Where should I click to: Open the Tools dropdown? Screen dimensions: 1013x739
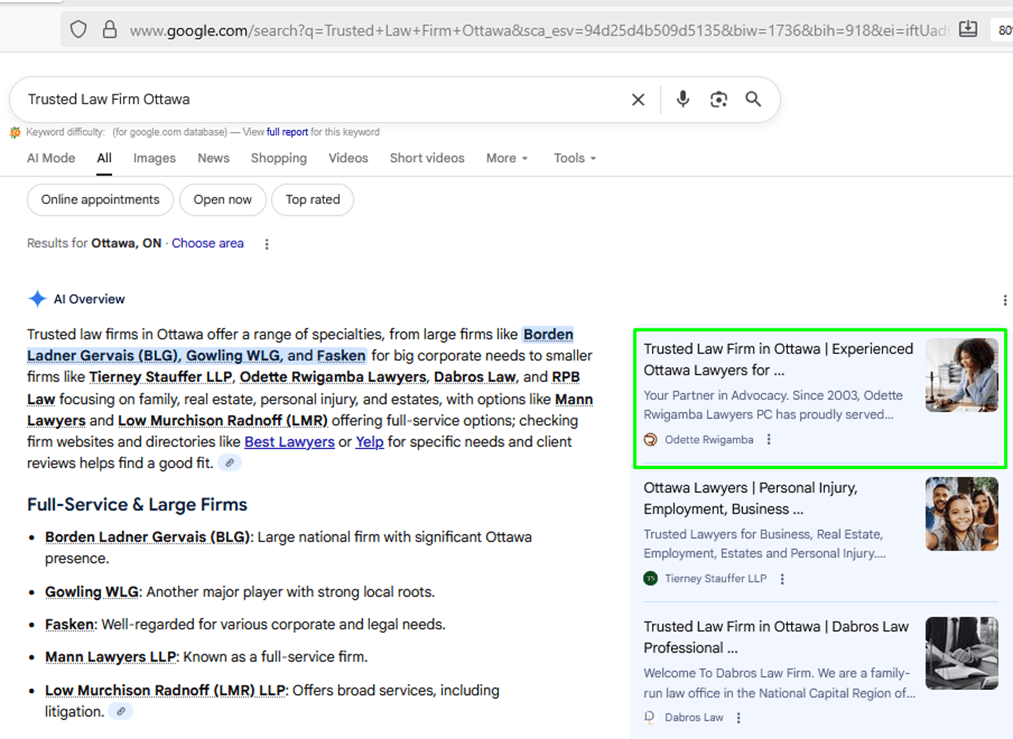pyautogui.click(x=575, y=158)
